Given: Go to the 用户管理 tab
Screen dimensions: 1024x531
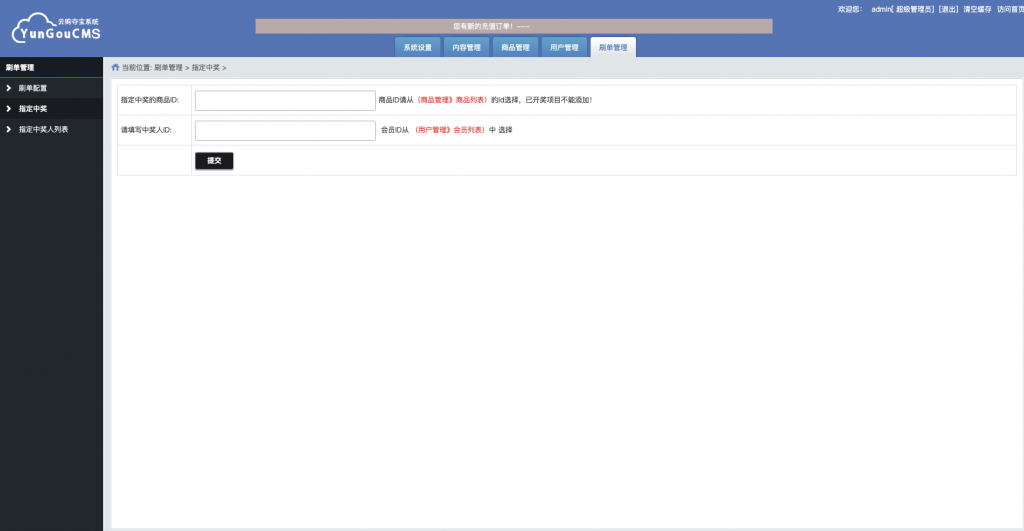Looking at the screenshot, I should pos(564,47).
